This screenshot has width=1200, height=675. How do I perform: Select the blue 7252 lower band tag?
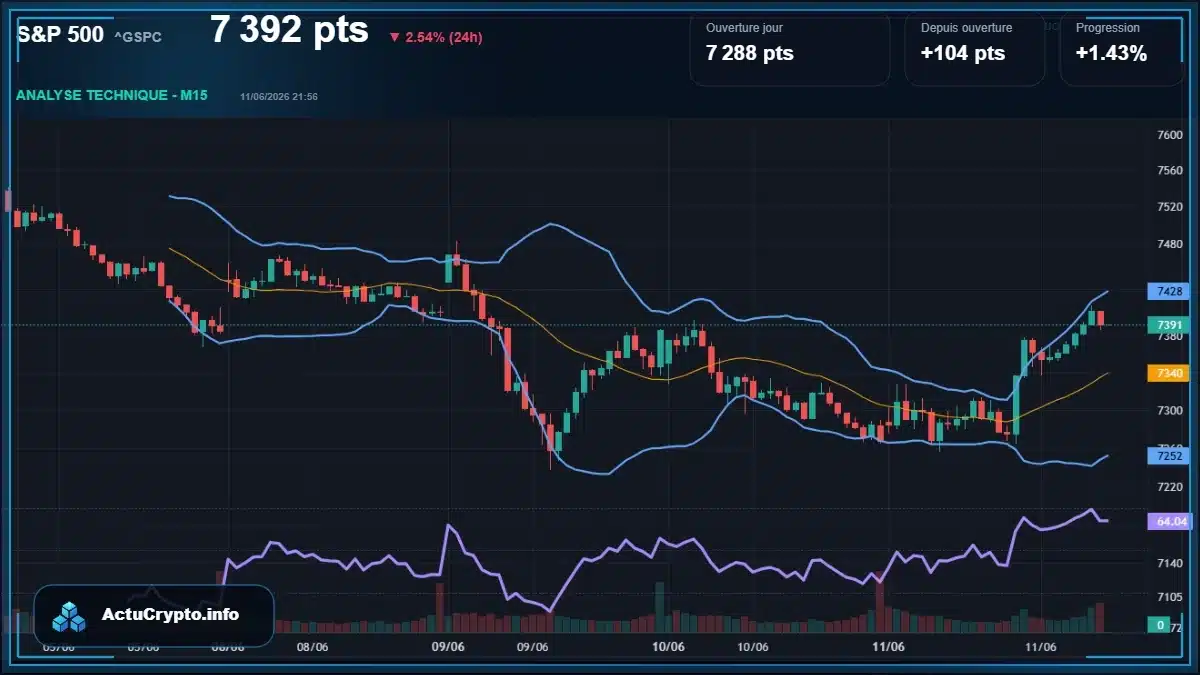(1169, 456)
